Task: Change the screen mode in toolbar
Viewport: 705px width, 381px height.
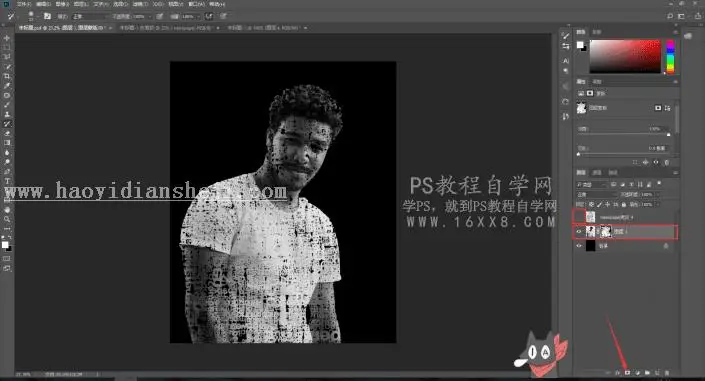Action: (x=7, y=269)
